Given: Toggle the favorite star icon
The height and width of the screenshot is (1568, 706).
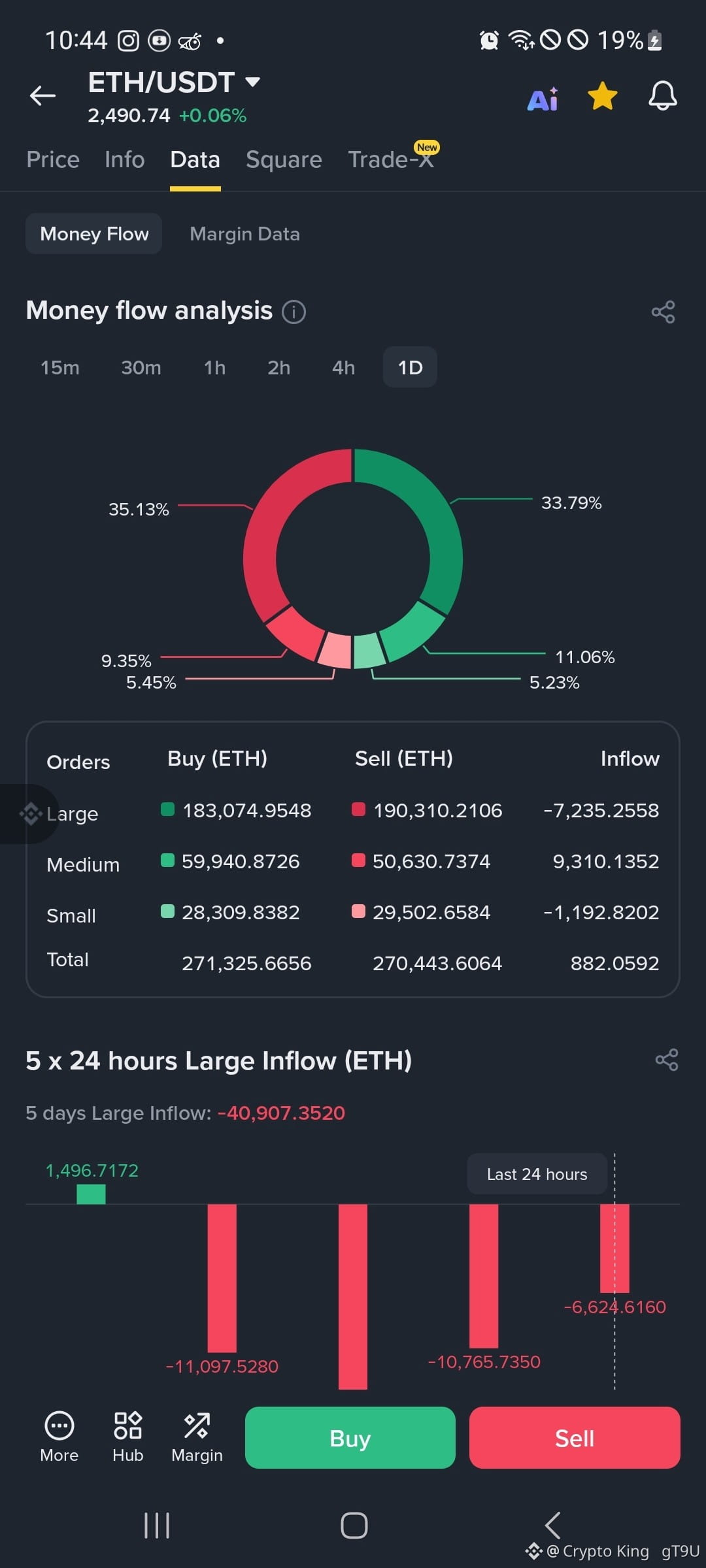Looking at the screenshot, I should pyautogui.click(x=602, y=96).
